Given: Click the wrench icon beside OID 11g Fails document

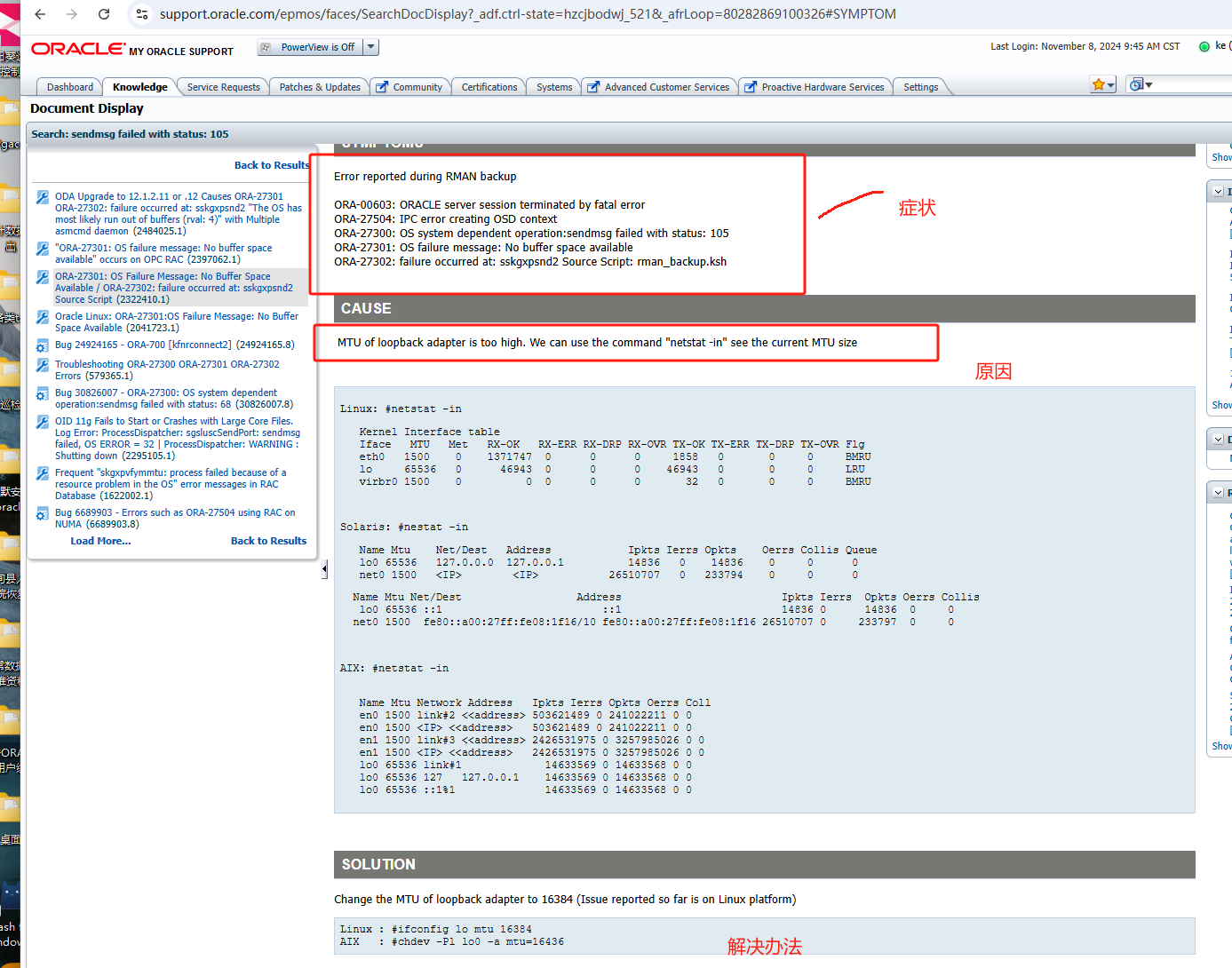Looking at the screenshot, I should tap(42, 422).
